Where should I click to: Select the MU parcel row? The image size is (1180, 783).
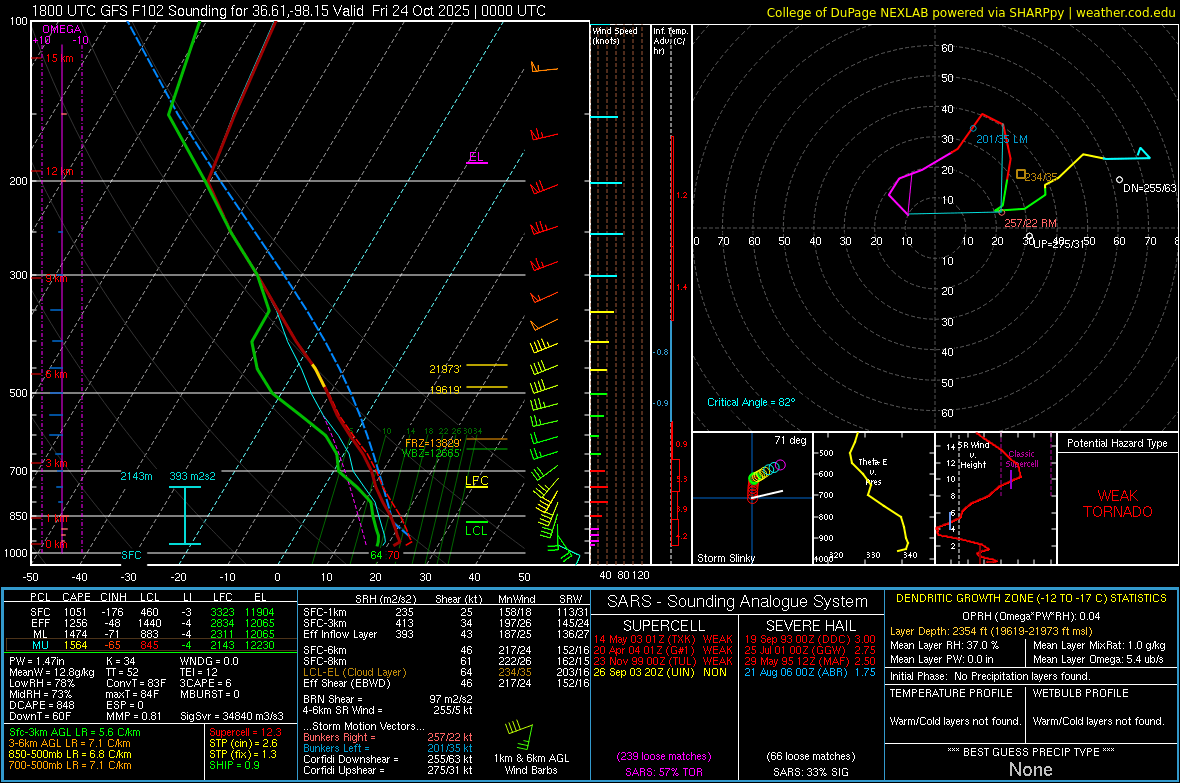click(x=151, y=644)
